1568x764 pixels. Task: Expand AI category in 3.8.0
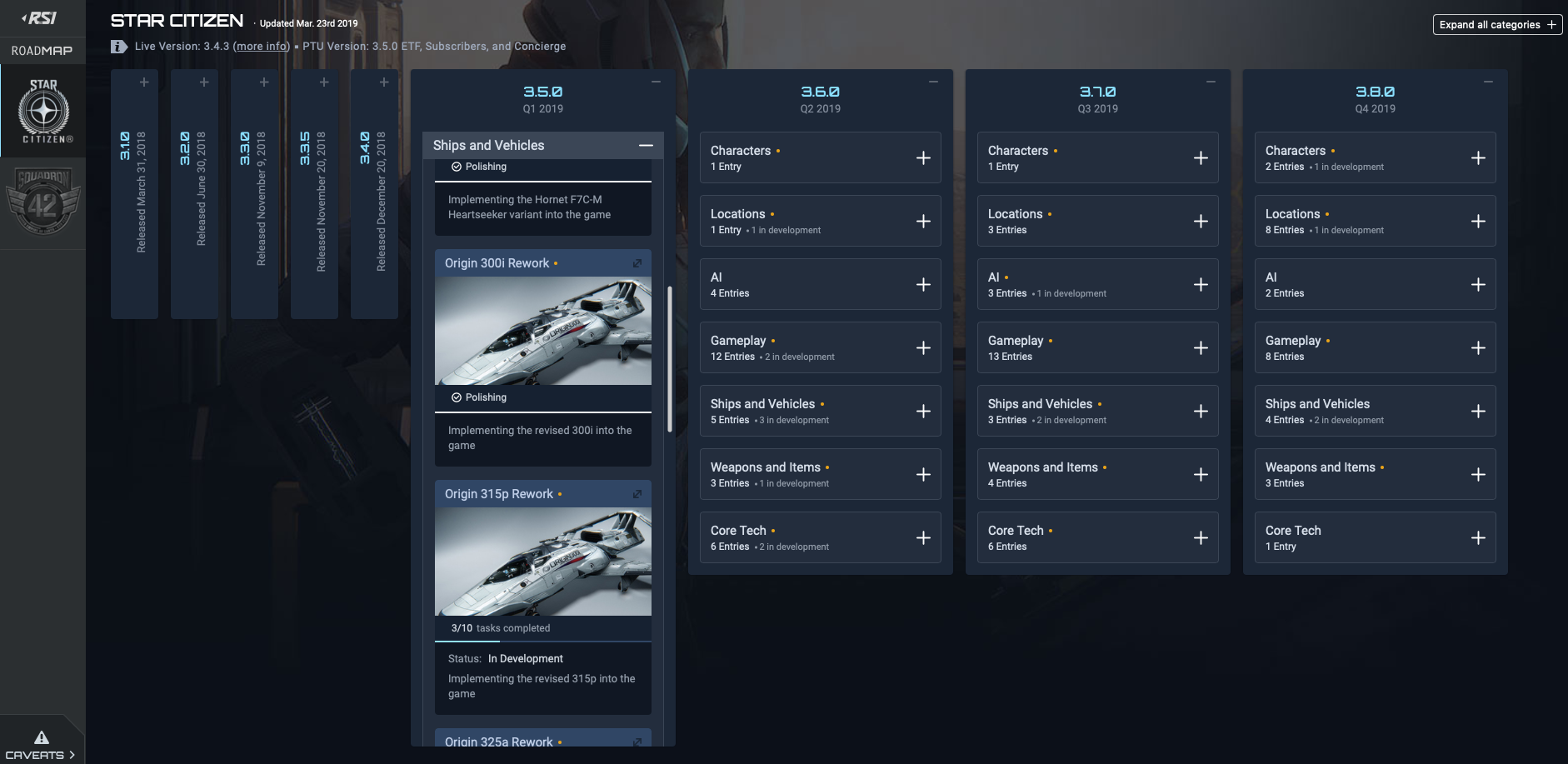point(1478,285)
